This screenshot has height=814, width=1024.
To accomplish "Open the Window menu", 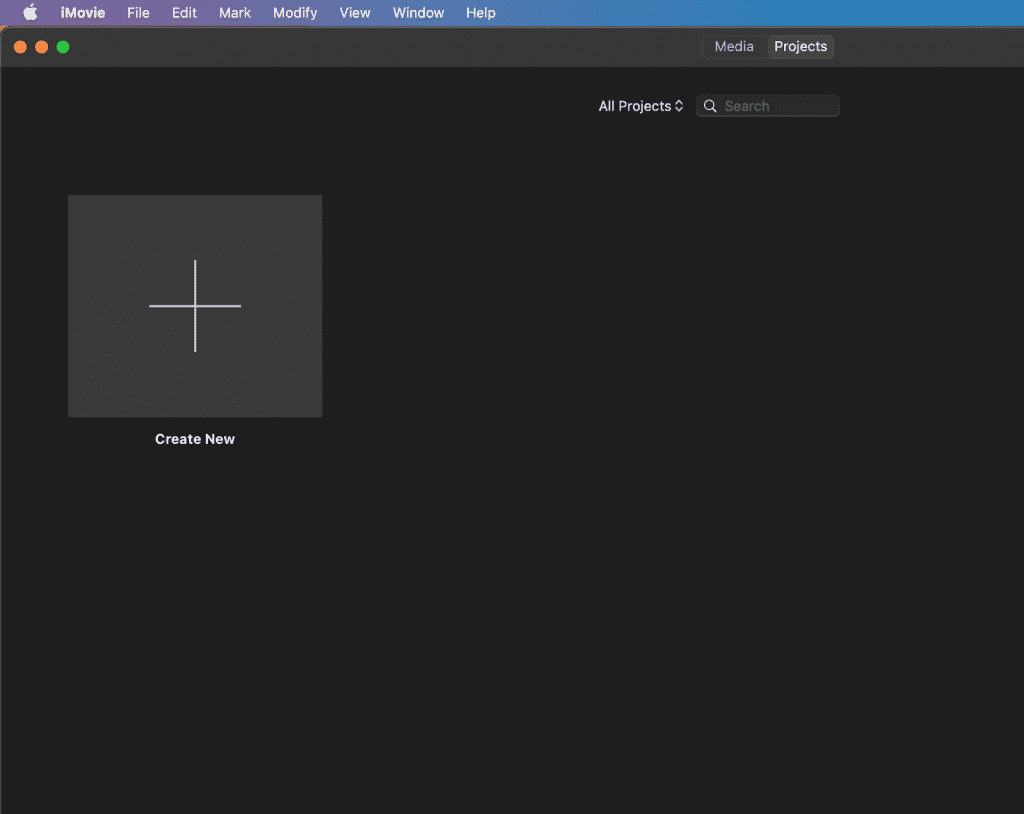I will (x=419, y=12).
